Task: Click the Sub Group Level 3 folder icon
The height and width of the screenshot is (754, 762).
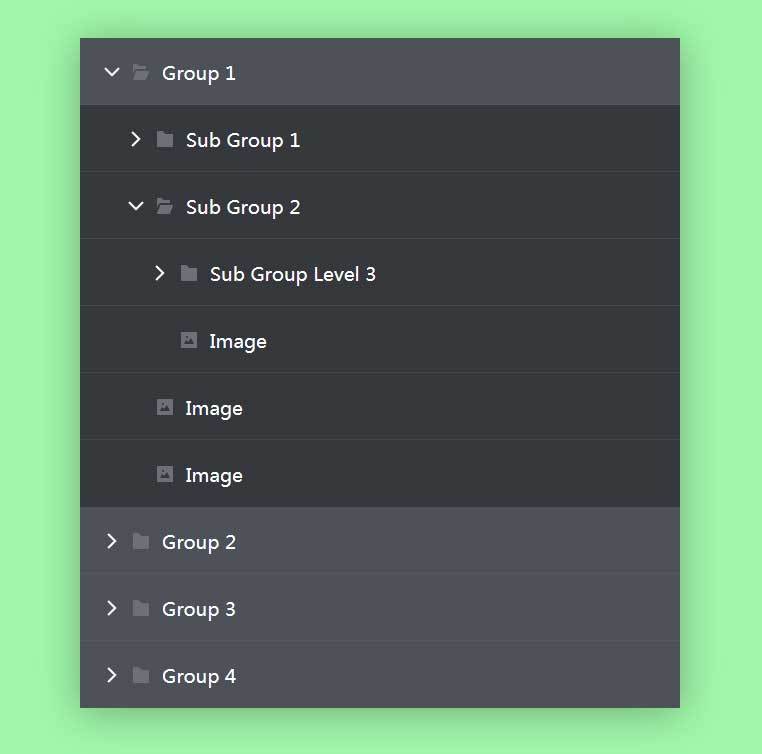Action: coord(189,274)
